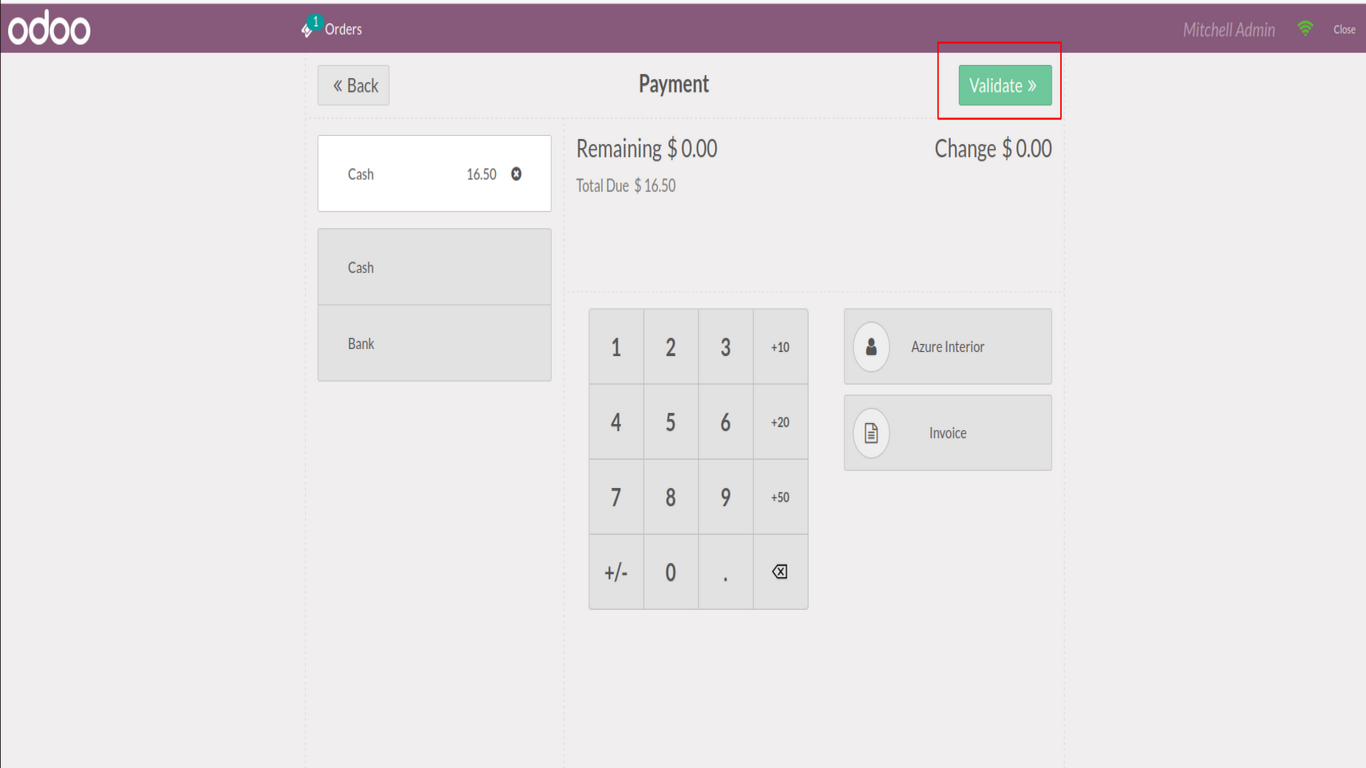Viewport: 1366px width, 768px height.
Task: Add +10 to the amount
Action: click(x=780, y=347)
